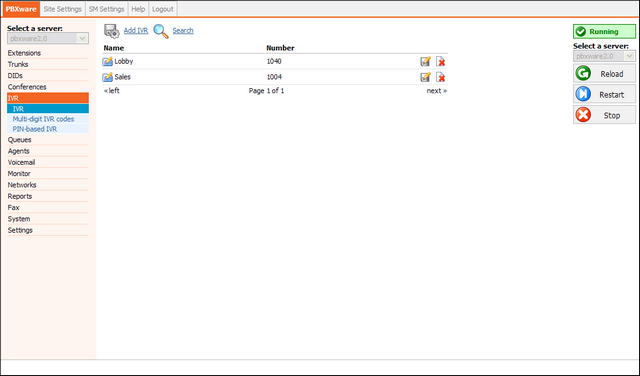Open DIDs in the sidebar
The image size is (640, 376).
pyautogui.click(x=48, y=76)
